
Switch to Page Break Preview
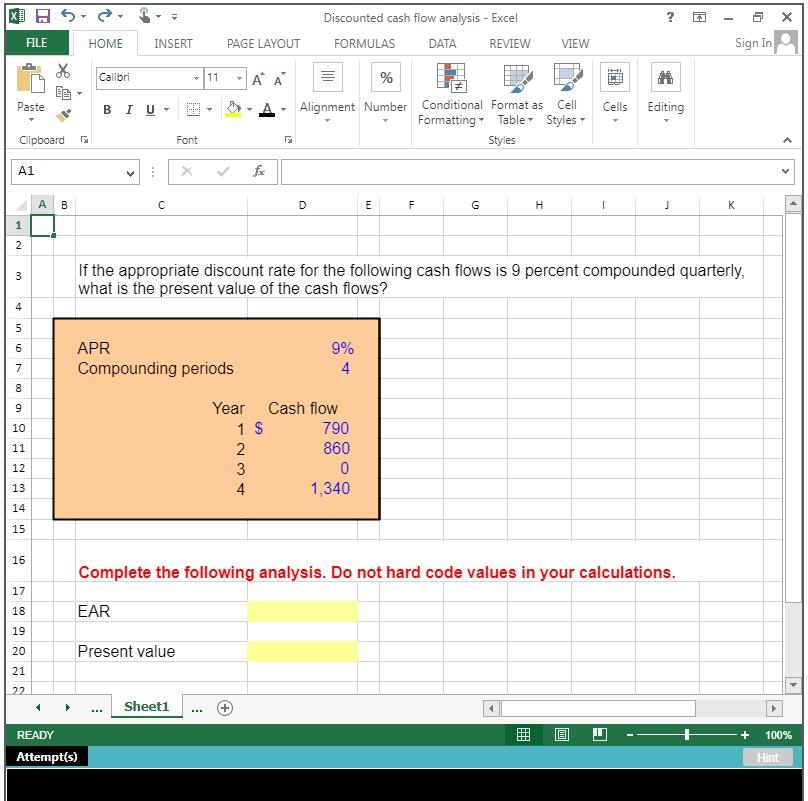(x=600, y=735)
